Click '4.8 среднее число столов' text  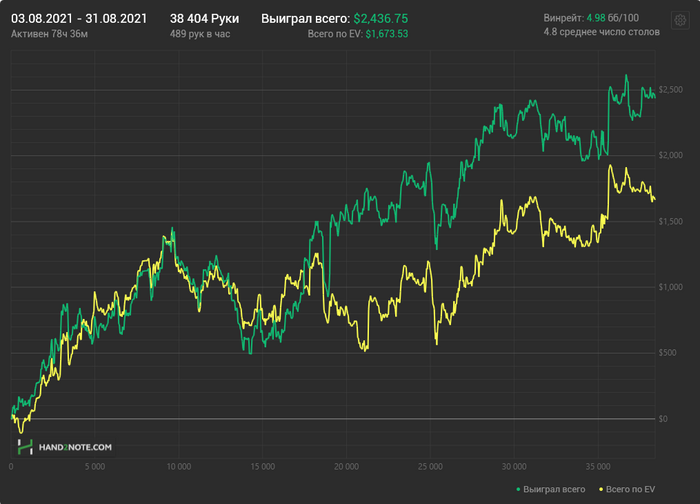[x=601, y=32]
